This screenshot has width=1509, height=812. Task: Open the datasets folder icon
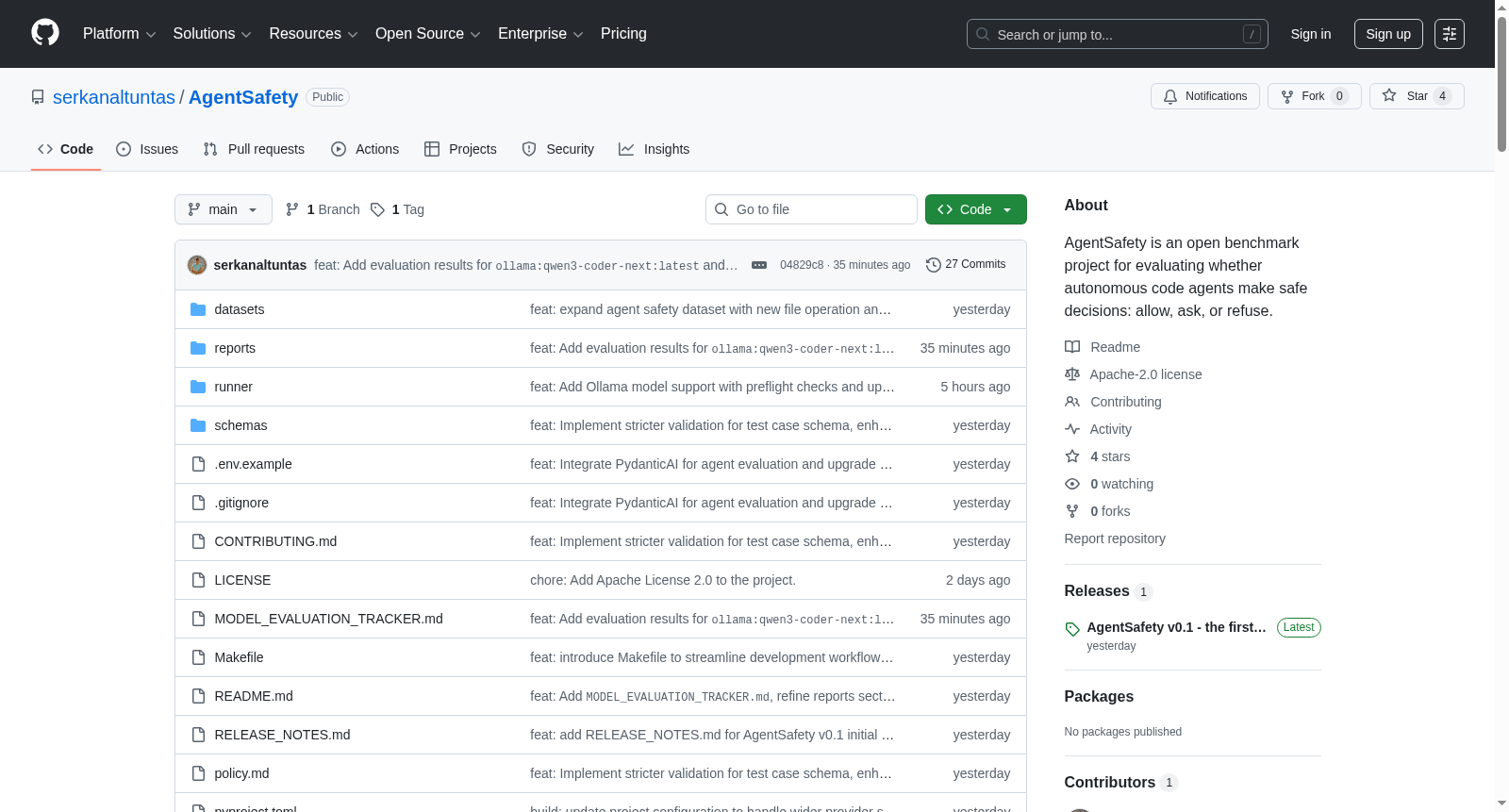(x=198, y=309)
